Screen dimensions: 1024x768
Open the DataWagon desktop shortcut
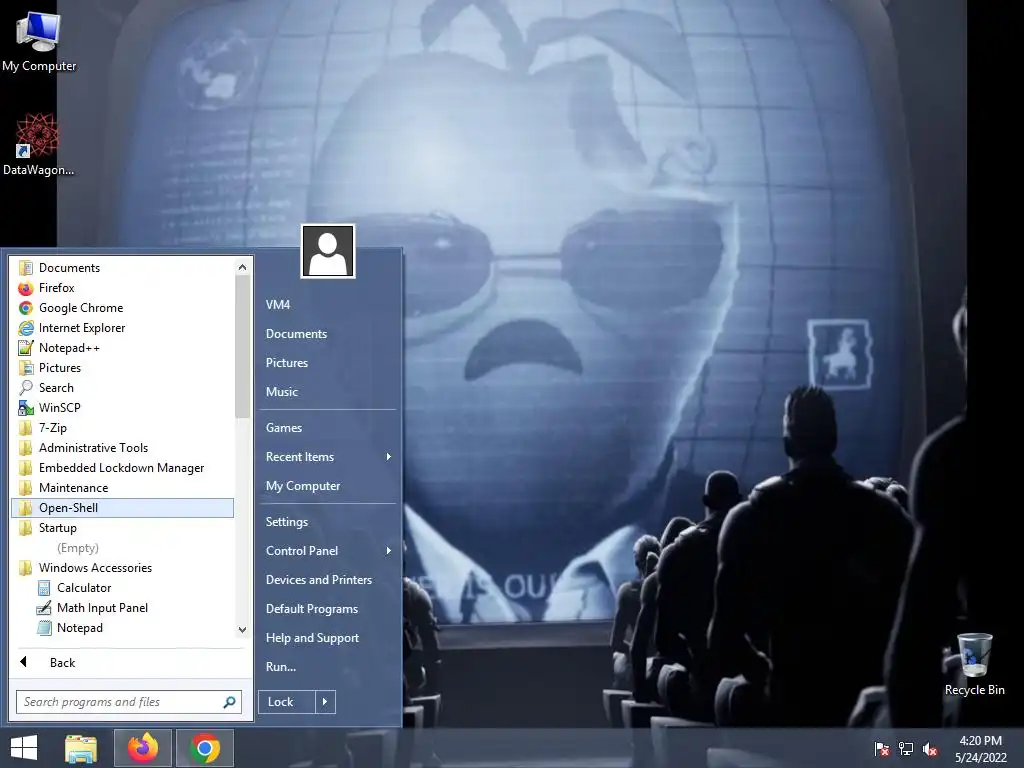click(38, 144)
